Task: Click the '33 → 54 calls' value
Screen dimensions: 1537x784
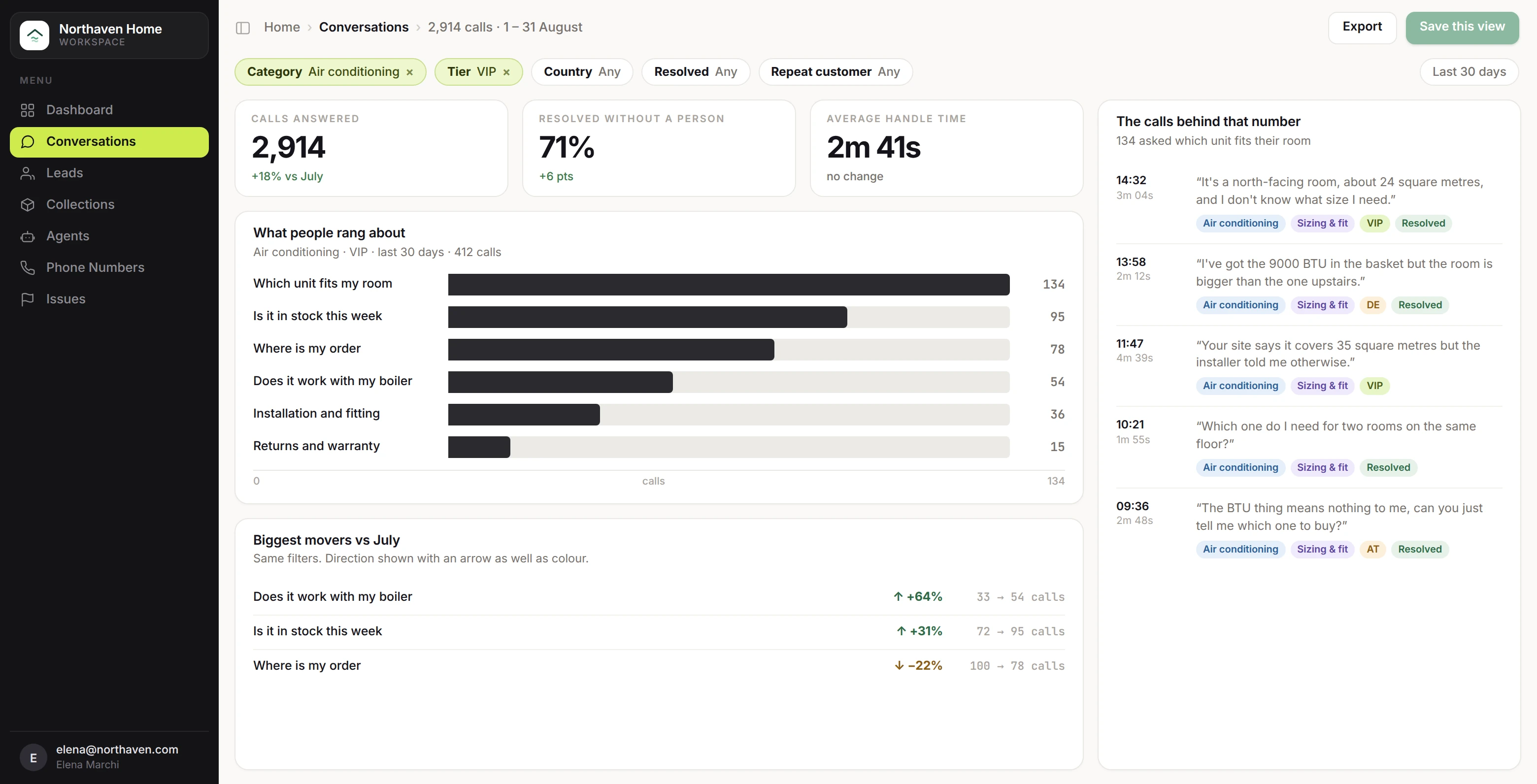Action: (x=1020, y=597)
